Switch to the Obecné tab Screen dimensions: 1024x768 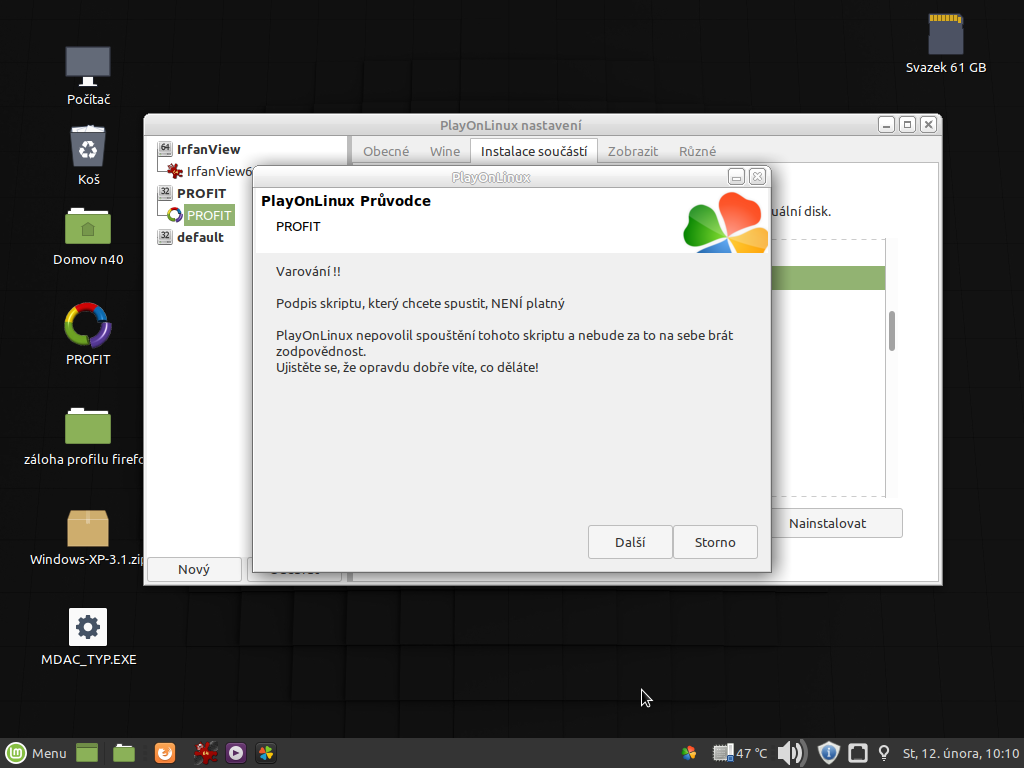click(x=386, y=152)
